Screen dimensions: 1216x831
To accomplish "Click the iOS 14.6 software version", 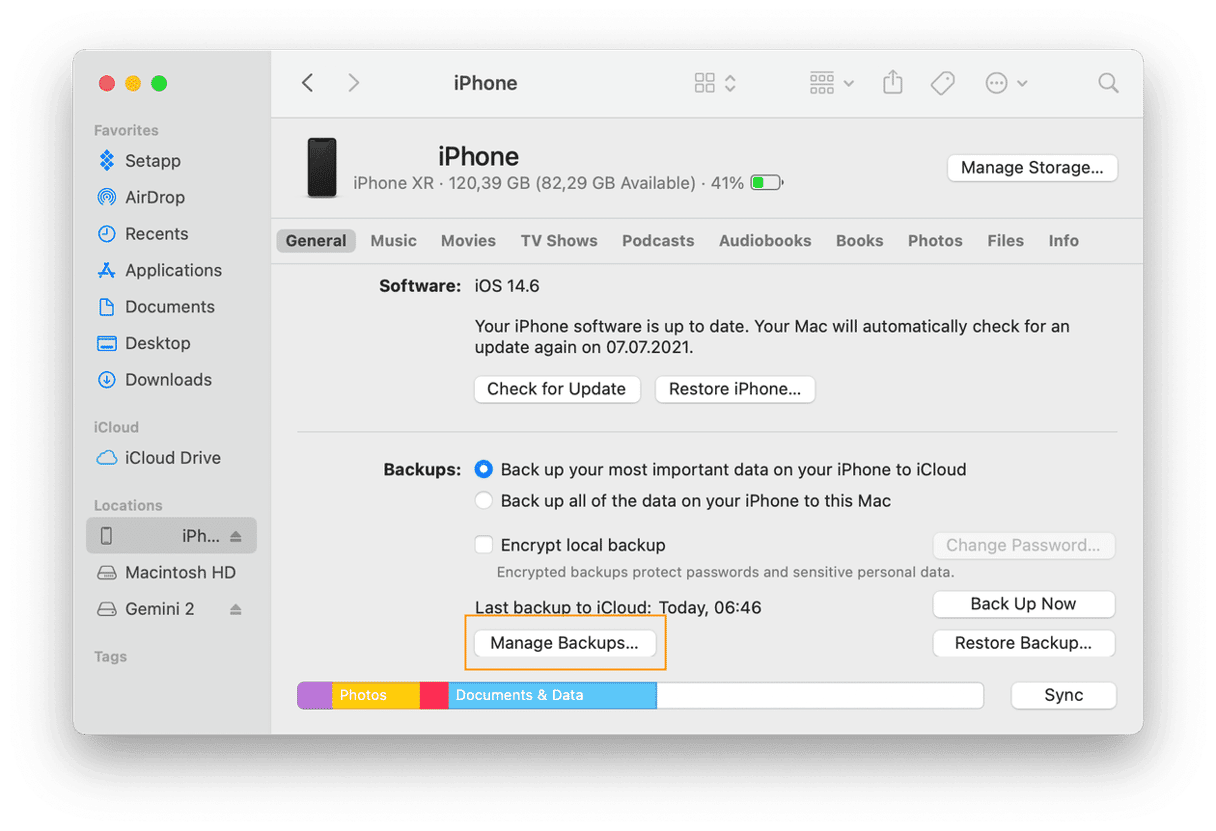I will (x=507, y=286).
